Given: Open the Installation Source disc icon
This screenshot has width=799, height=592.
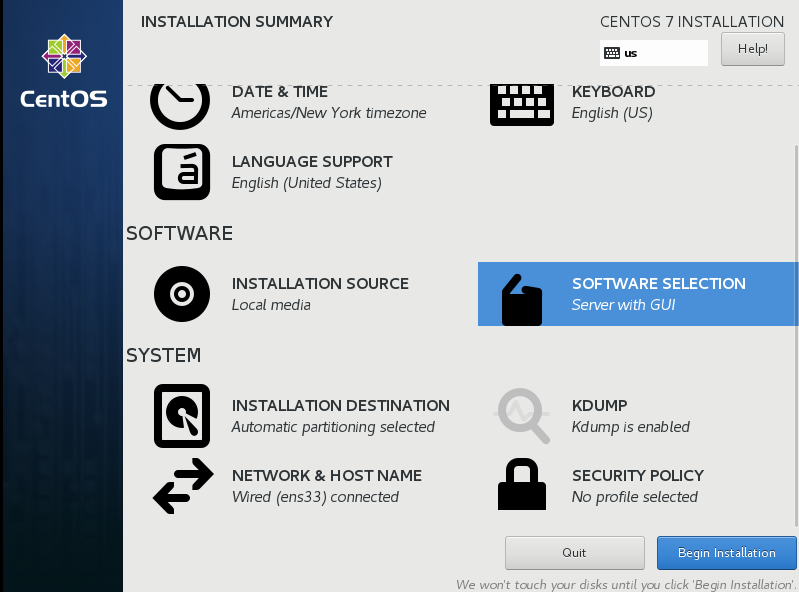Looking at the screenshot, I should click(x=182, y=294).
